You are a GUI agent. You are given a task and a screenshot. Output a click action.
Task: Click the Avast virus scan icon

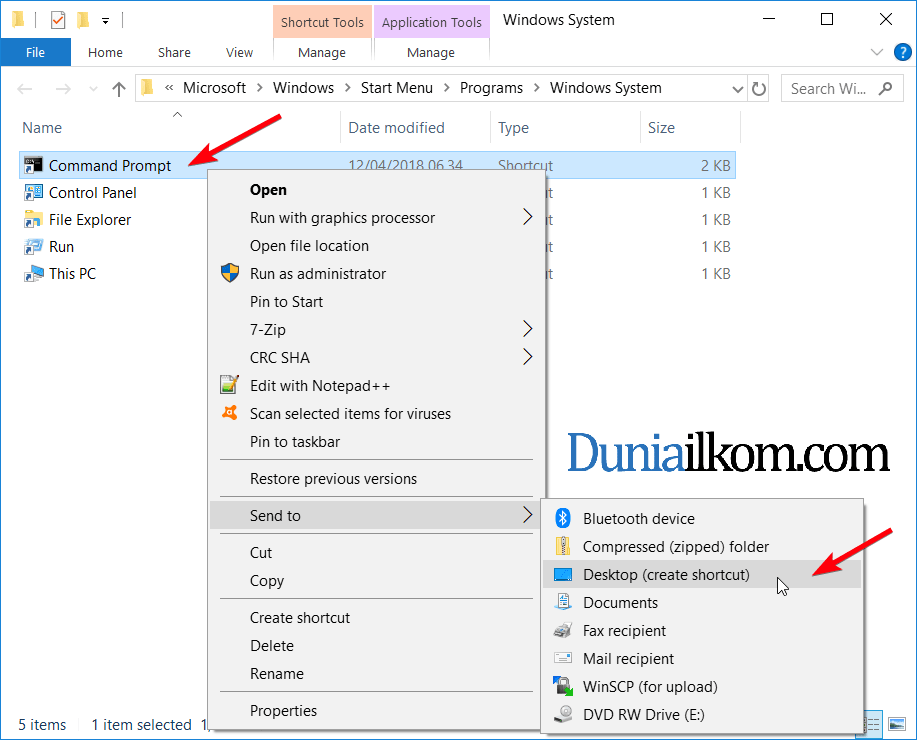pyautogui.click(x=229, y=413)
